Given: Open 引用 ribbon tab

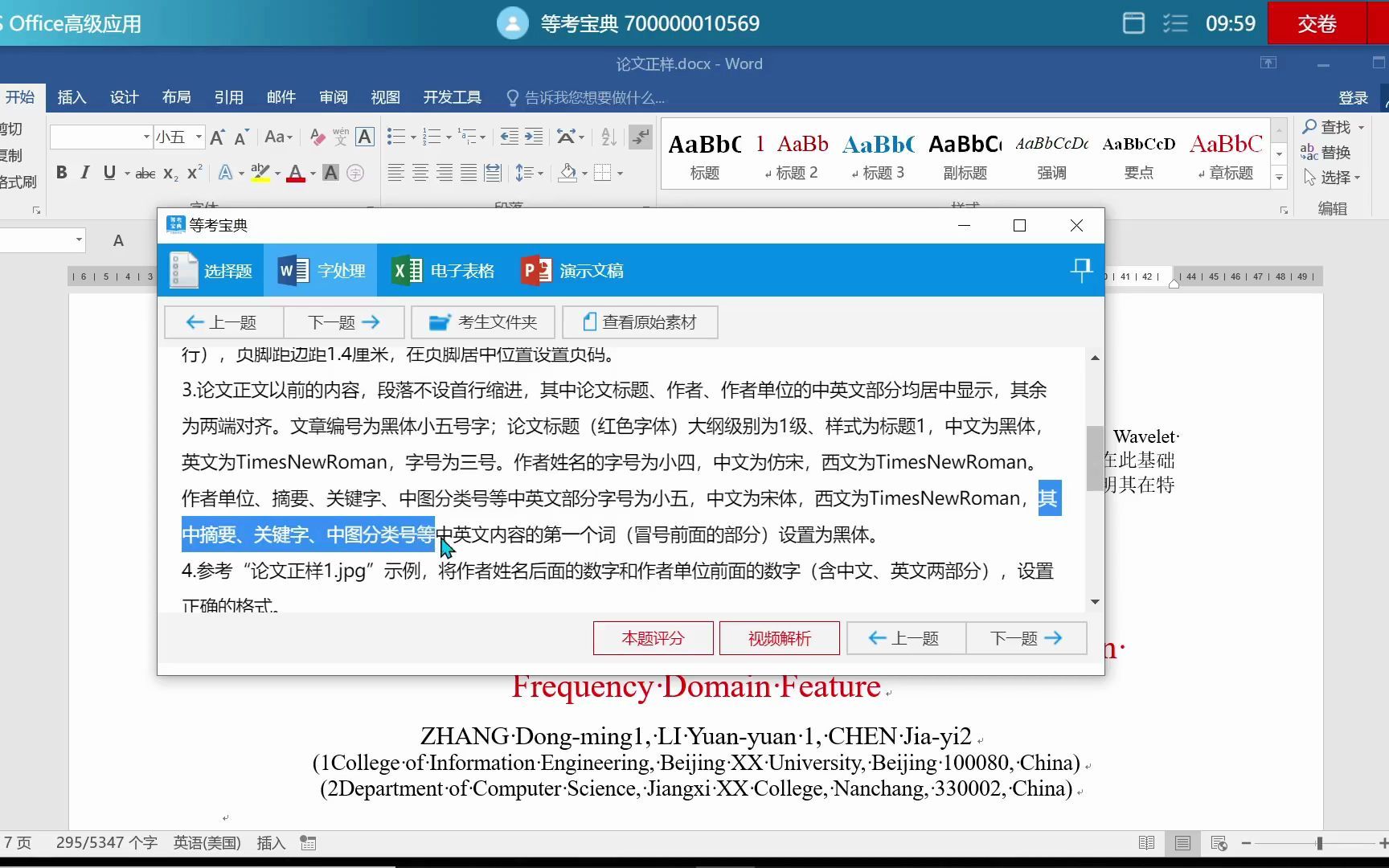Looking at the screenshot, I should (228, 97).
